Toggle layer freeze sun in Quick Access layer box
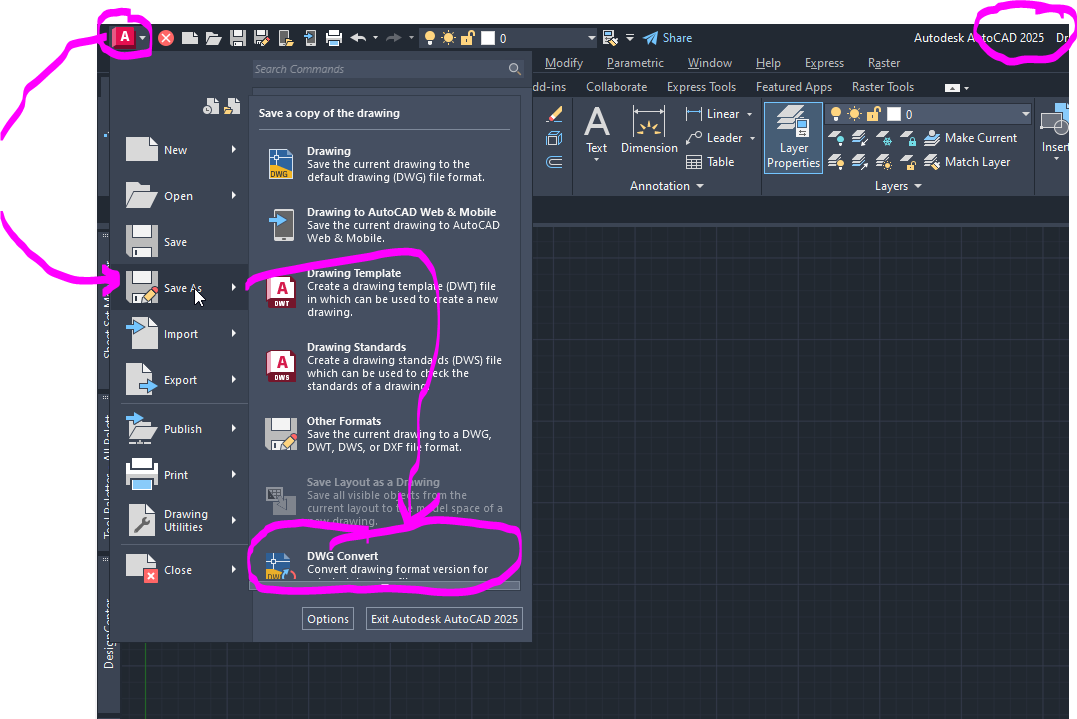The height and width of the screenshot is (719, 1077). (449, 38)
